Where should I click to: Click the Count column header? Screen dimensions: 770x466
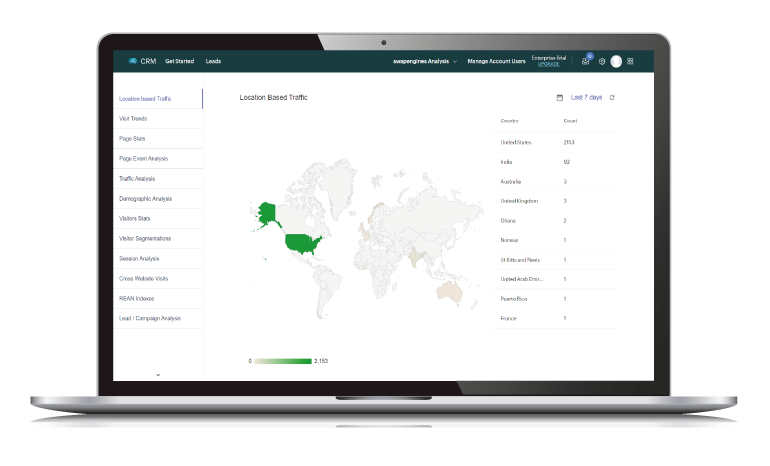click(570, 121)
